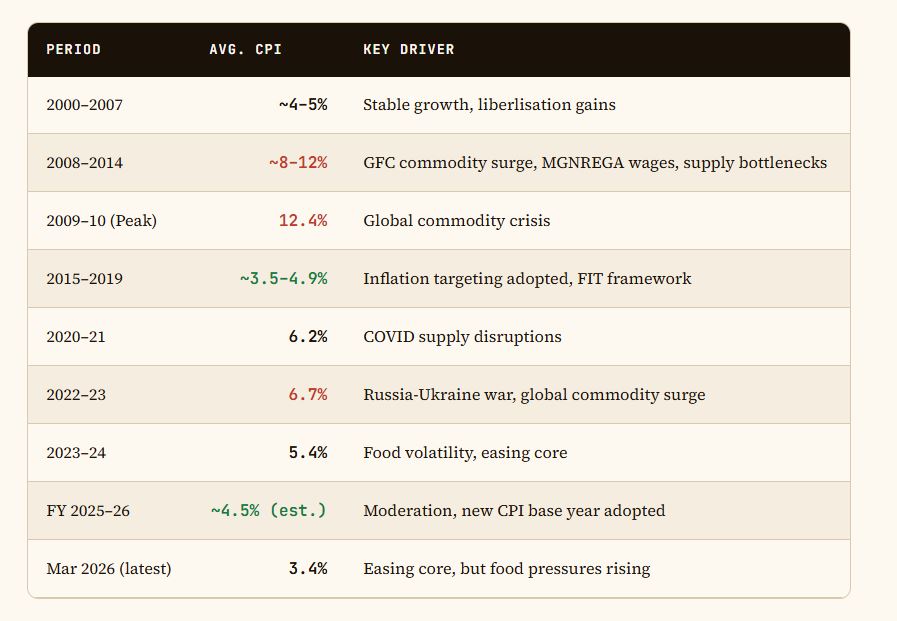Click the AVG. CPI column header
Viewport: 897px width, 621px height.
[x=245, y=49]
